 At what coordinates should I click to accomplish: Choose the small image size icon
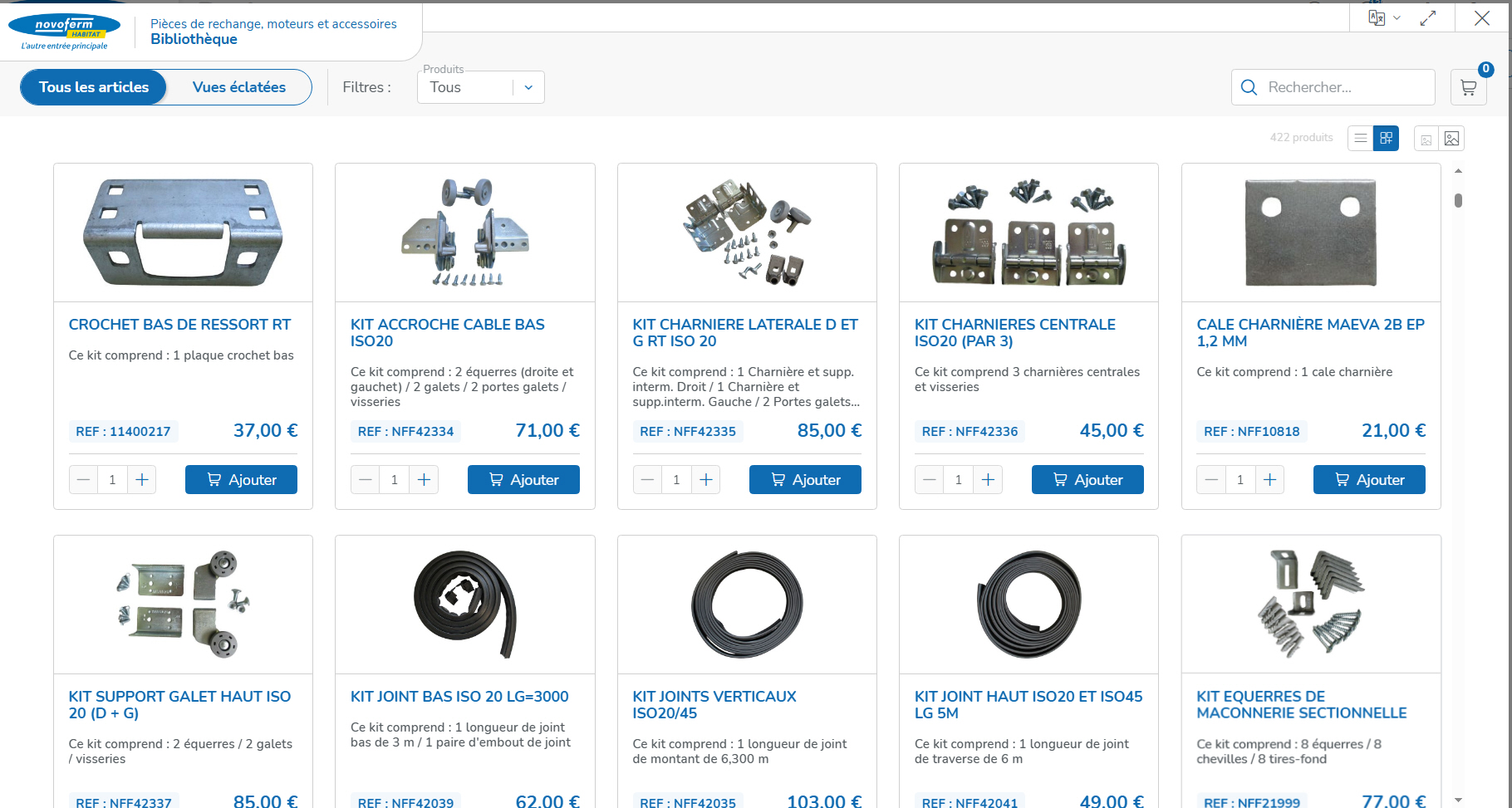[1426, 140]
